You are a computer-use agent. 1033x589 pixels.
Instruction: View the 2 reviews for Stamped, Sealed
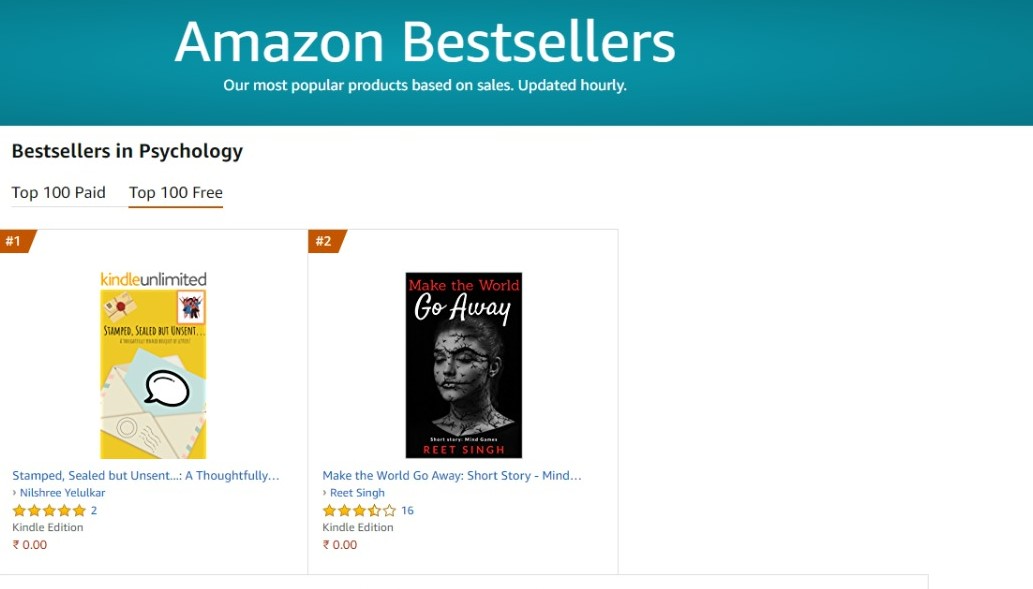[94, 511]
